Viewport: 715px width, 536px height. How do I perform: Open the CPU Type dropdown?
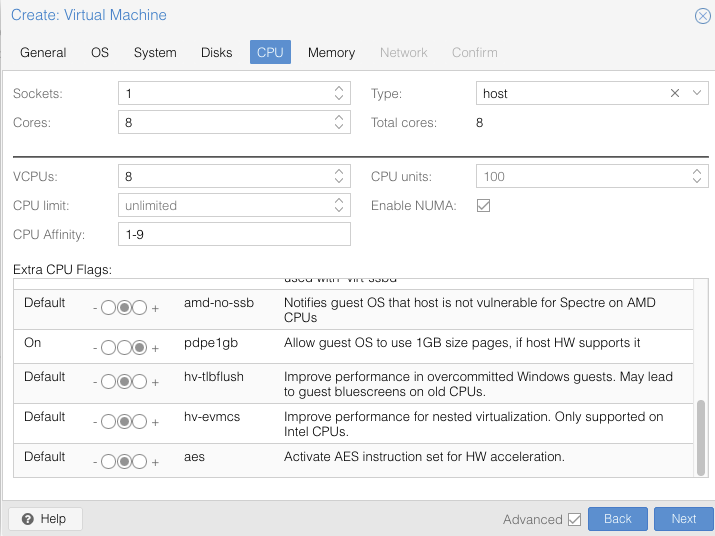click(x=697, y=93)
